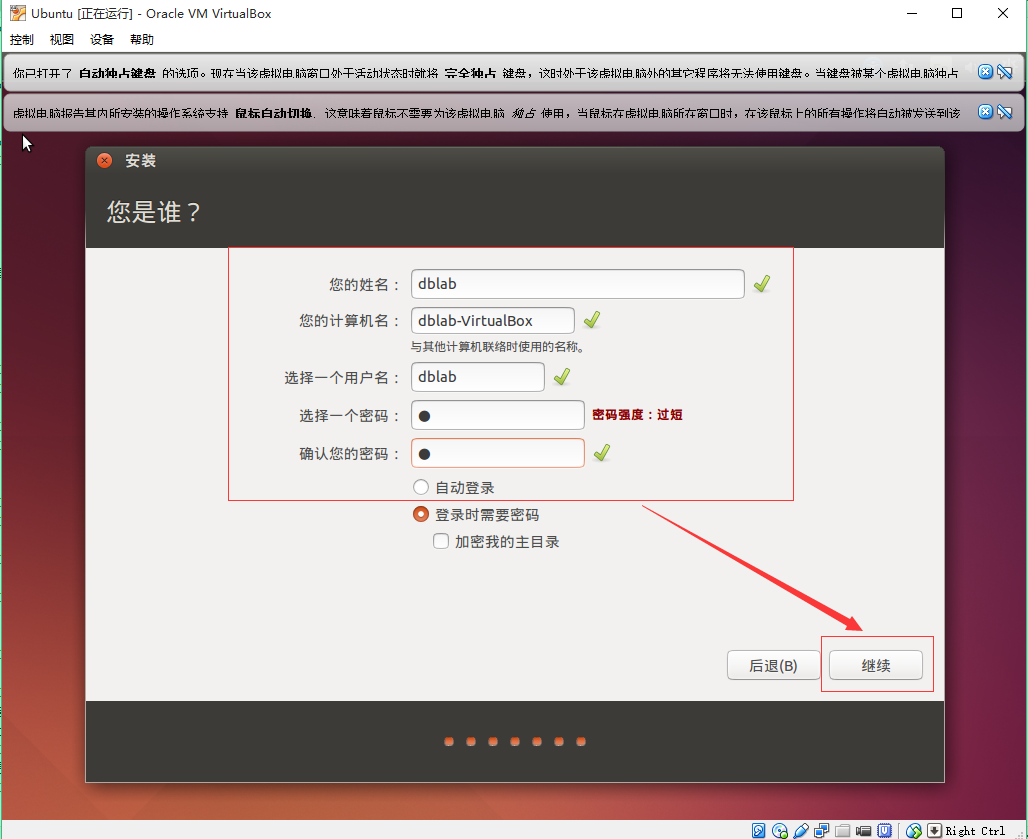1028x839 pixels.
Task: Click the VirtualBox icon in title bar
Action: click(18, 13)
